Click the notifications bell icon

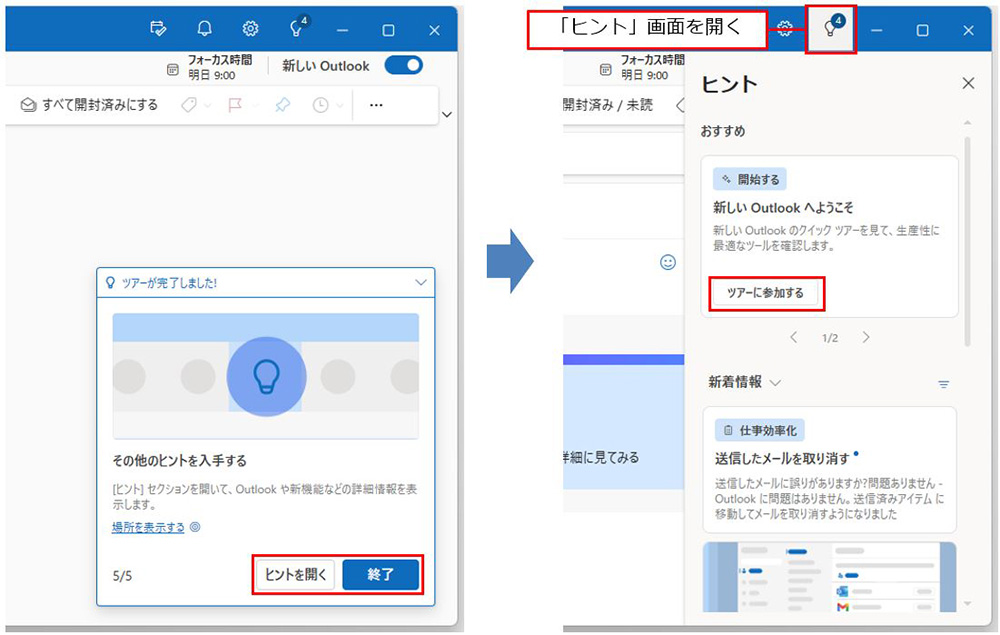pyautogui.click(x=204, y=29)
